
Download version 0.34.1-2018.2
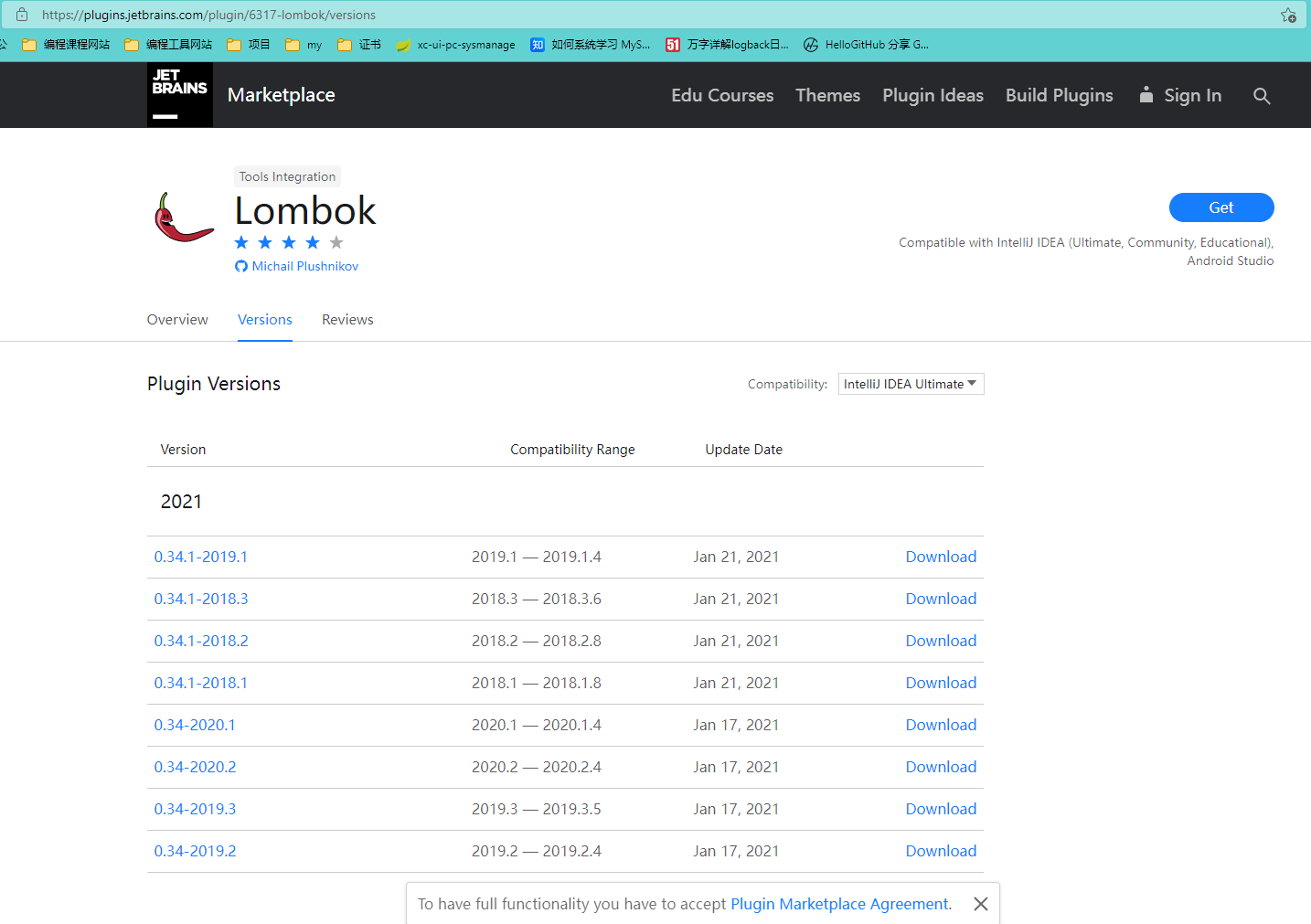pyautogui.click(x=941, y=641)
